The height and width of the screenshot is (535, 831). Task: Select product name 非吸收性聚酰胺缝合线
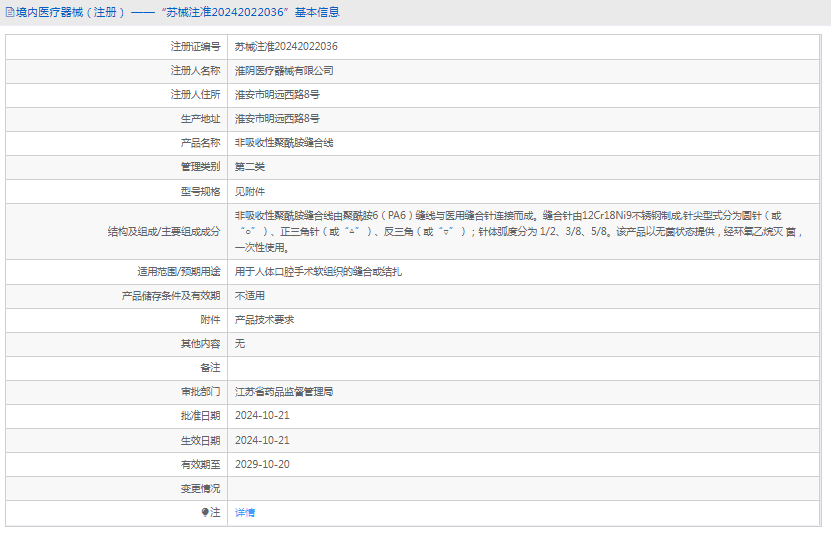click(284, 143)
